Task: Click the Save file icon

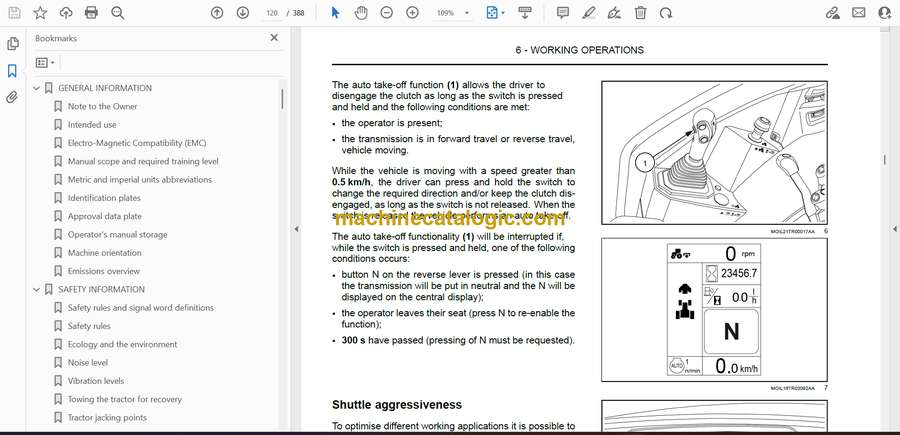Action: click(x=14, y=13)
